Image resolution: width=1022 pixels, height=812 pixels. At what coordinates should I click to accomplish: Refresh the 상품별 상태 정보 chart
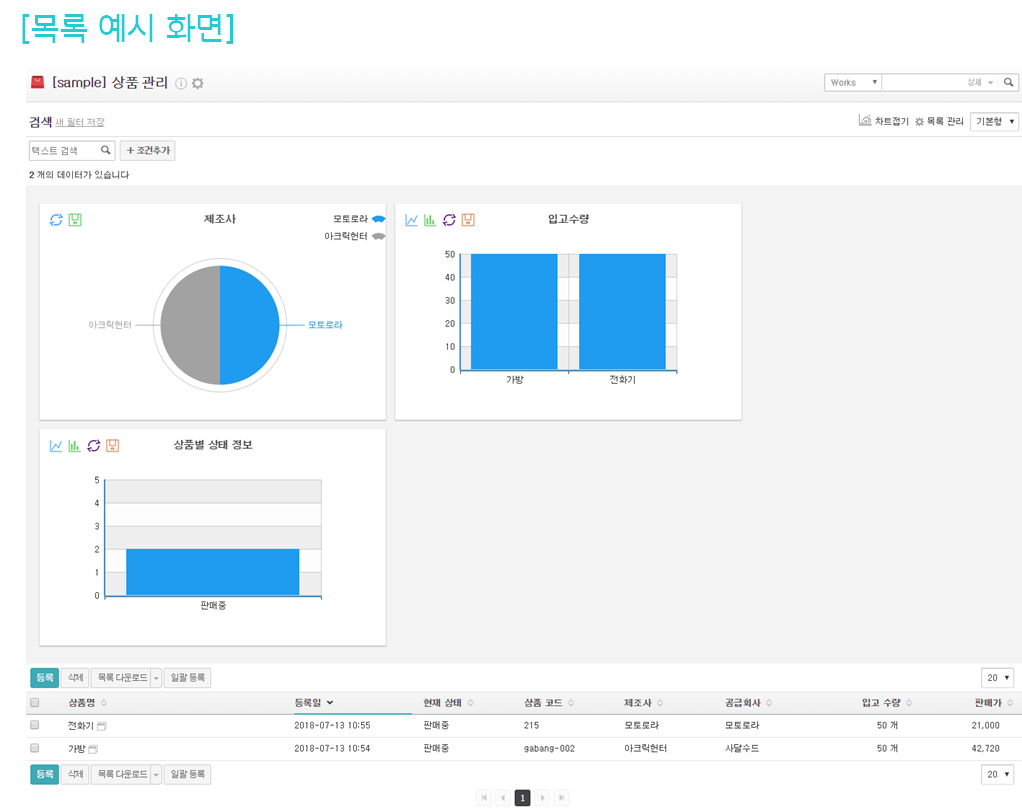[93, 445]
